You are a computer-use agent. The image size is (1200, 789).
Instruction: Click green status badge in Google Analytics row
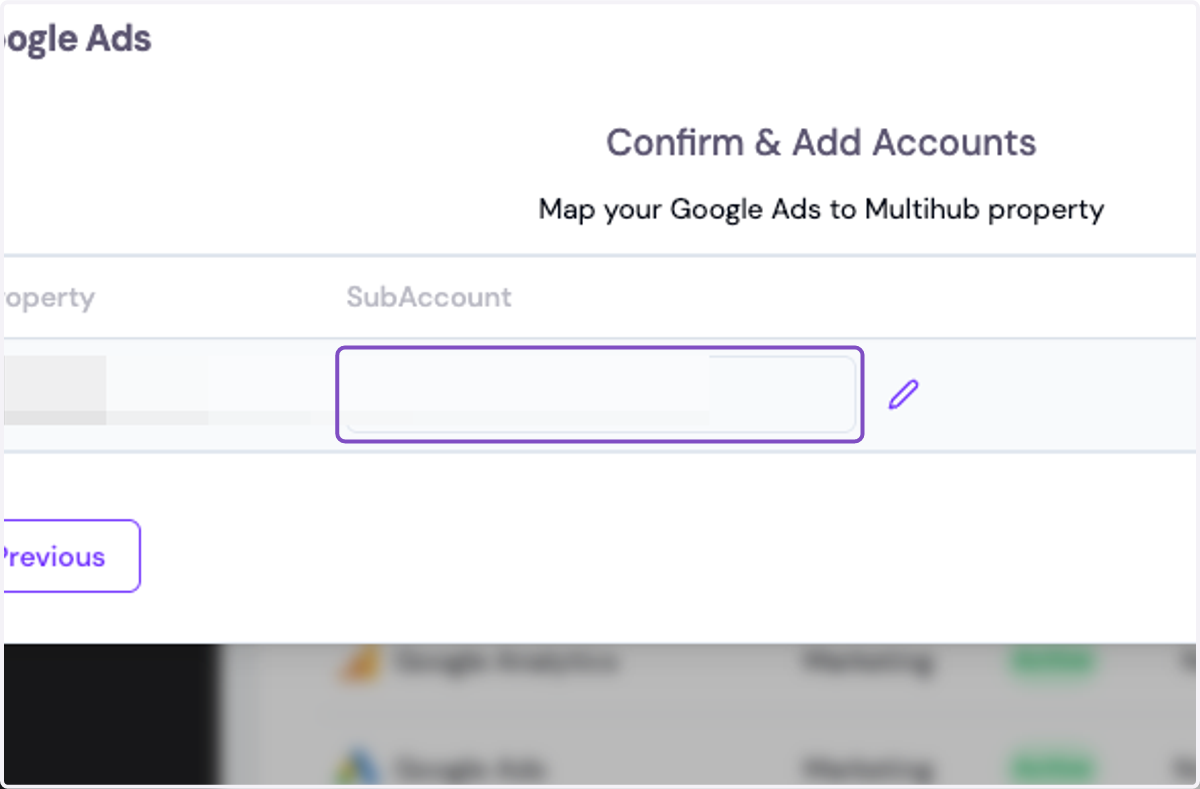click(1052, 662)
